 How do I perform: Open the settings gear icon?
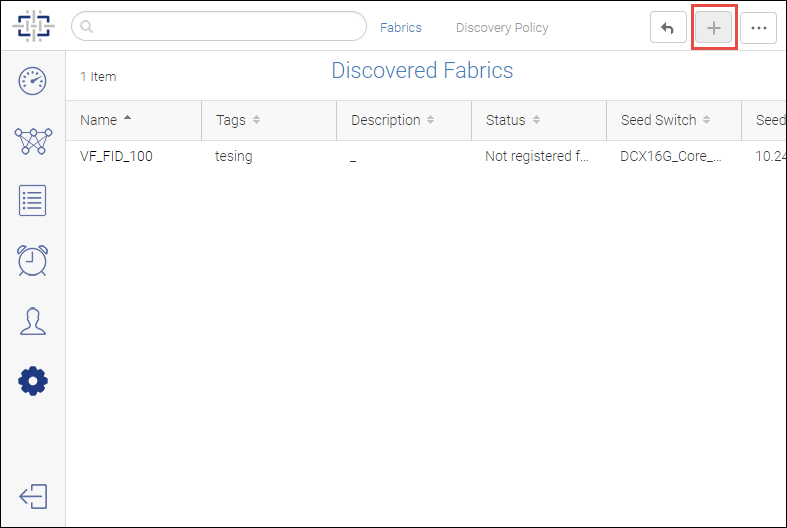33,381
